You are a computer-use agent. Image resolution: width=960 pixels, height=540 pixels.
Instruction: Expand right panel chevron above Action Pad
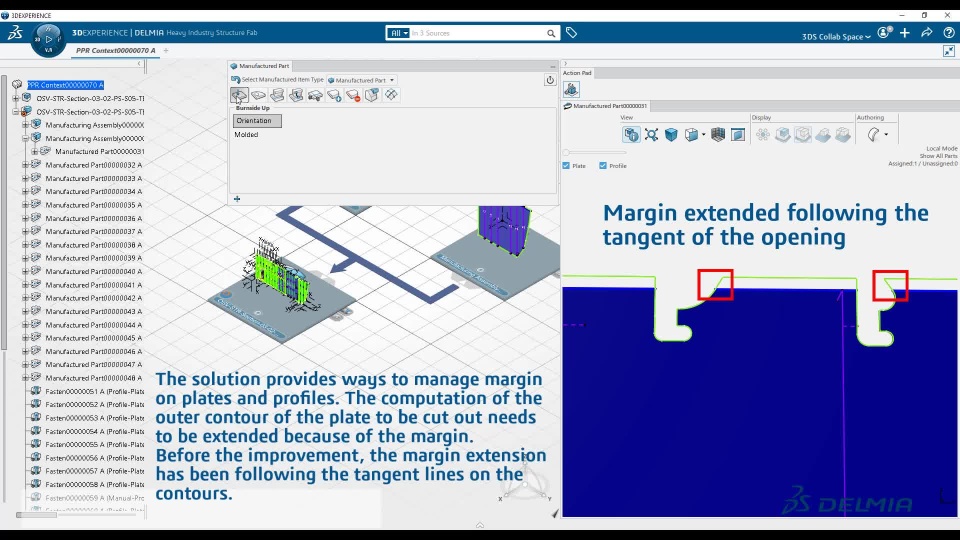click(x=565, y=64)
